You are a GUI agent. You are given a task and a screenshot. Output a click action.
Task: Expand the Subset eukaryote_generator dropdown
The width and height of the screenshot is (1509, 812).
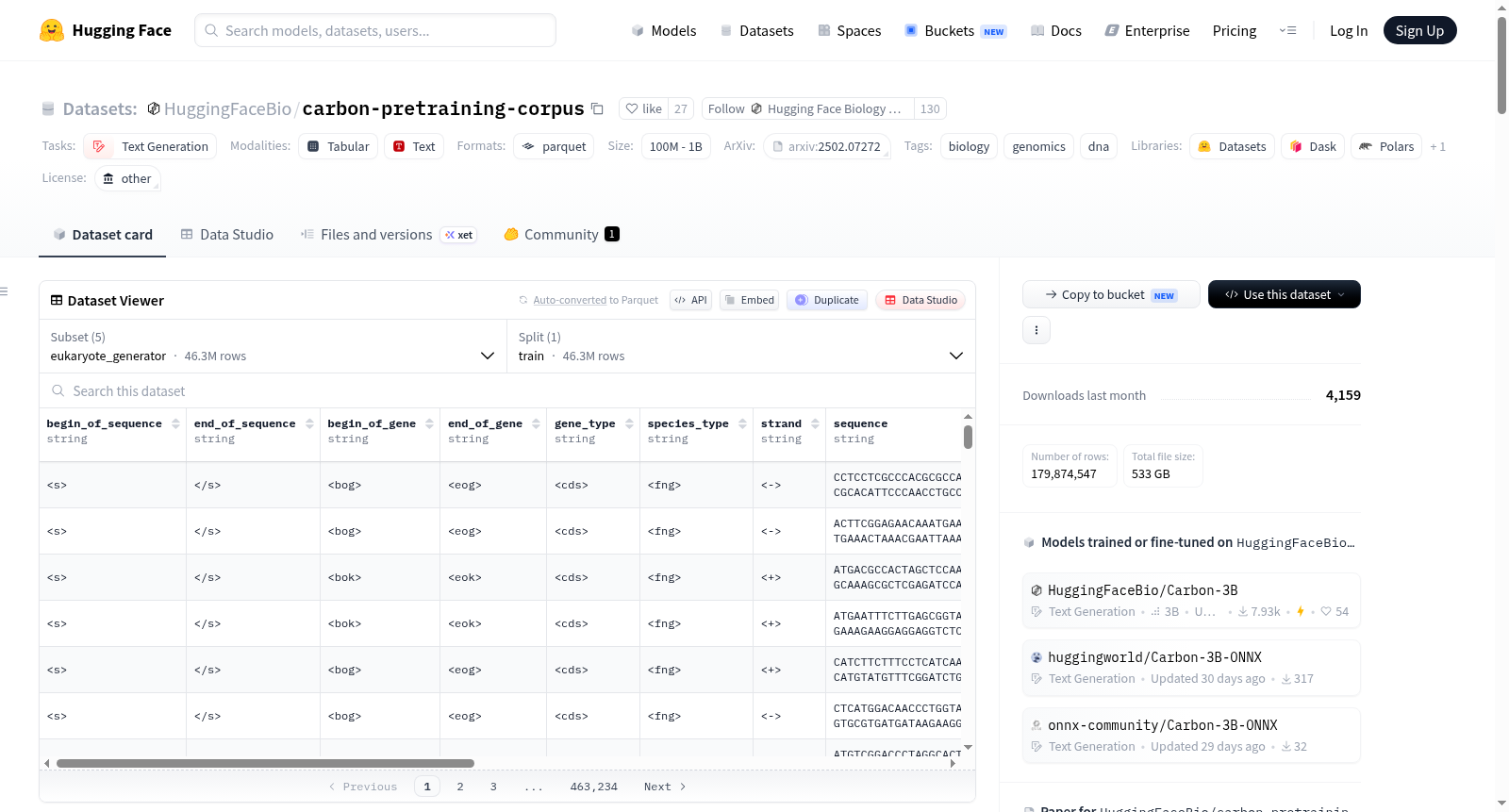(x=273, y=346)
